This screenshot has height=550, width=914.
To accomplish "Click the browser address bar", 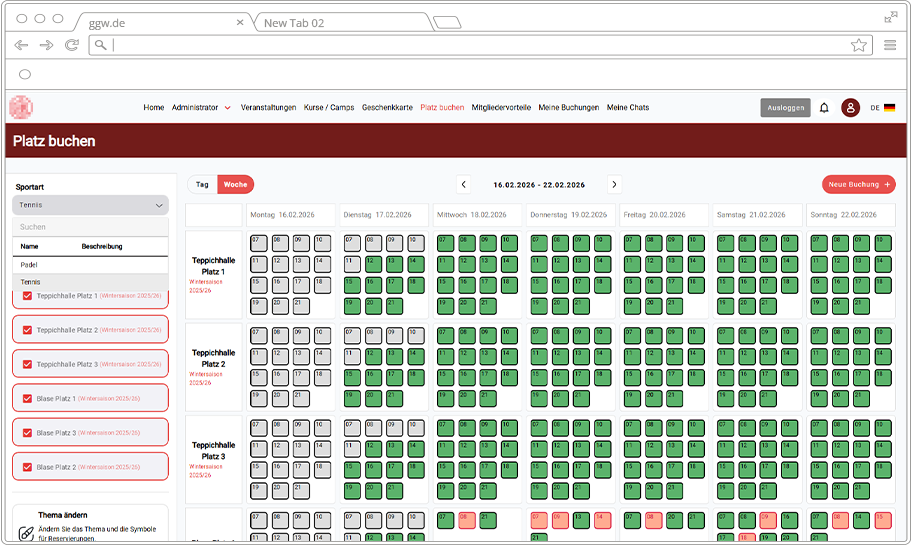I will 480,45.
